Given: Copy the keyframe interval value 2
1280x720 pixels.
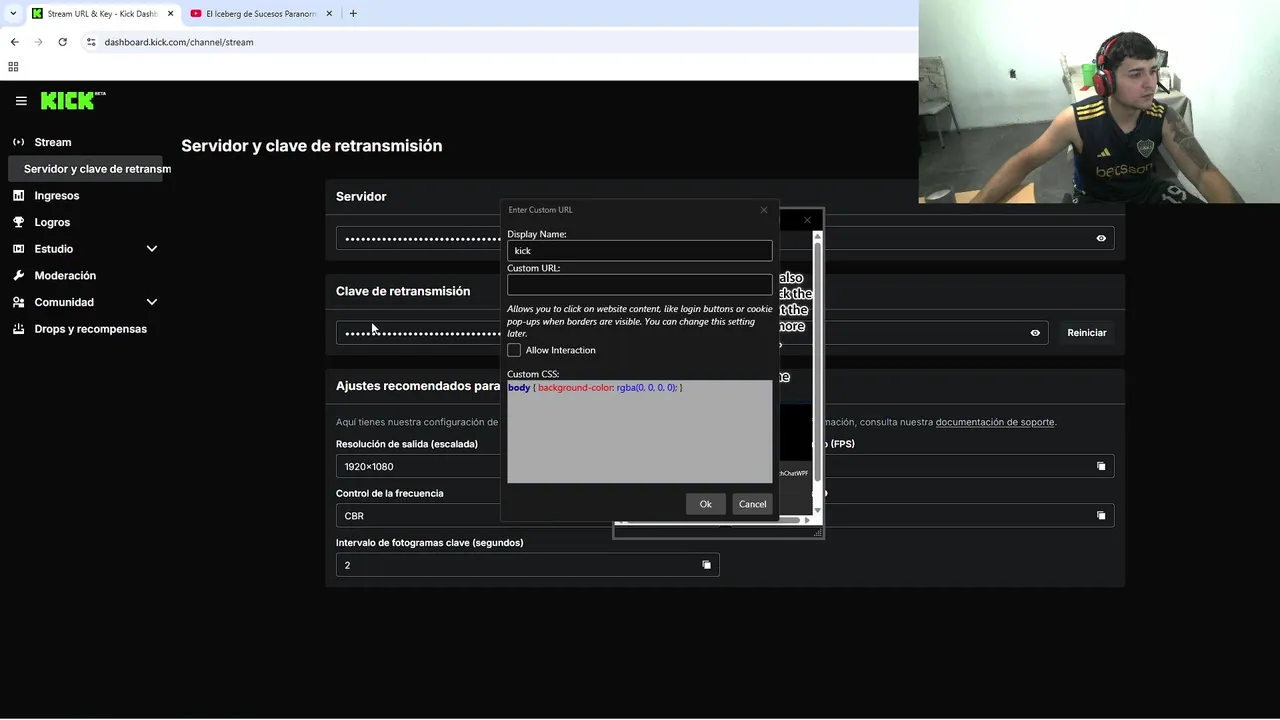Looking at the screenshot, I should coord(706,565).
